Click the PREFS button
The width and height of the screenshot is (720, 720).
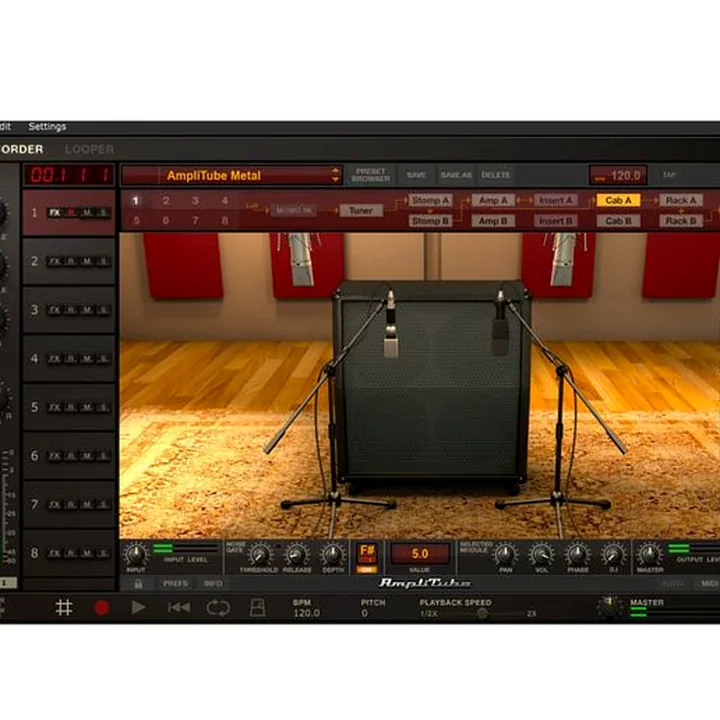click(x=175, y=584)
